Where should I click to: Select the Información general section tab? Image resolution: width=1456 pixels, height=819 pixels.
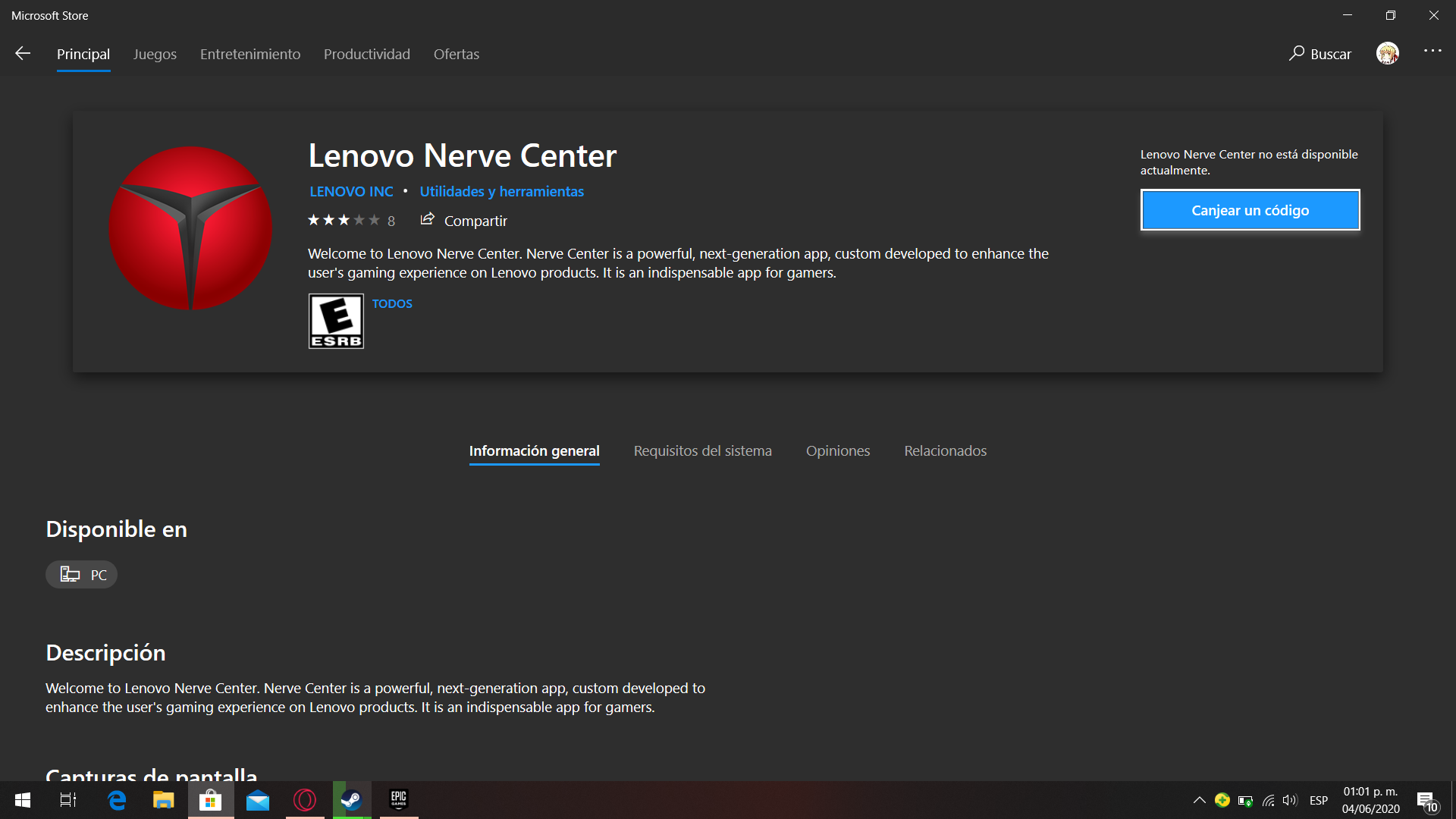pos(534,450)
